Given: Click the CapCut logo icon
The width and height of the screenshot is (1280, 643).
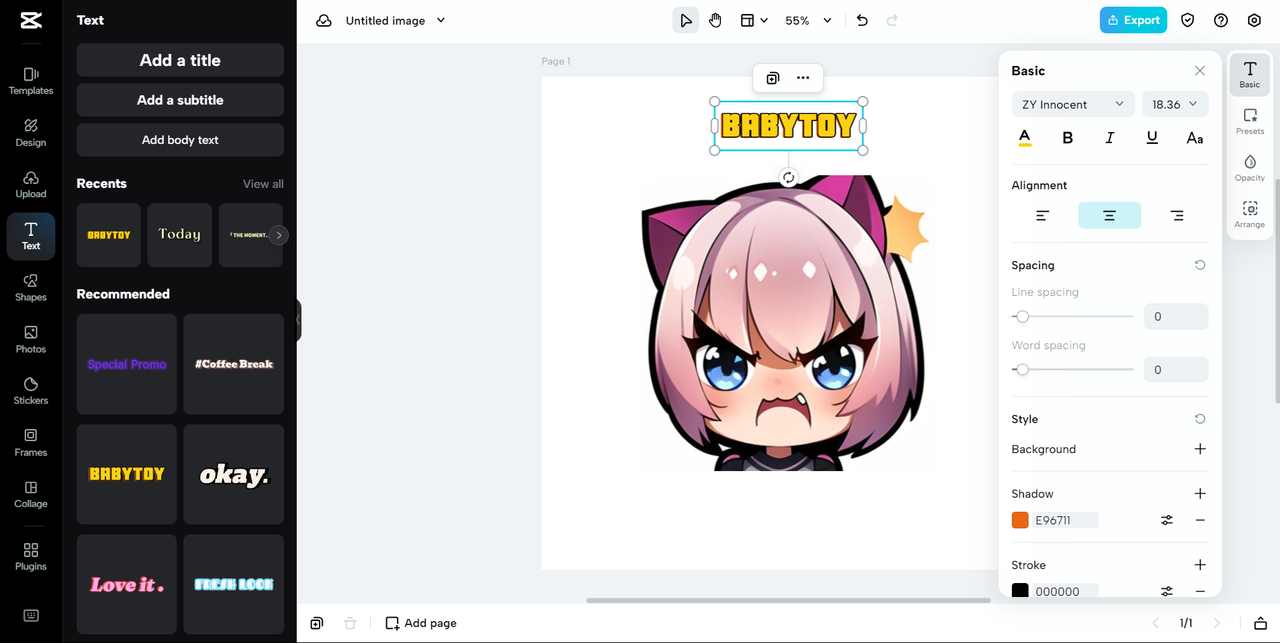Looking at the screenshot, I should click(31, 20).
